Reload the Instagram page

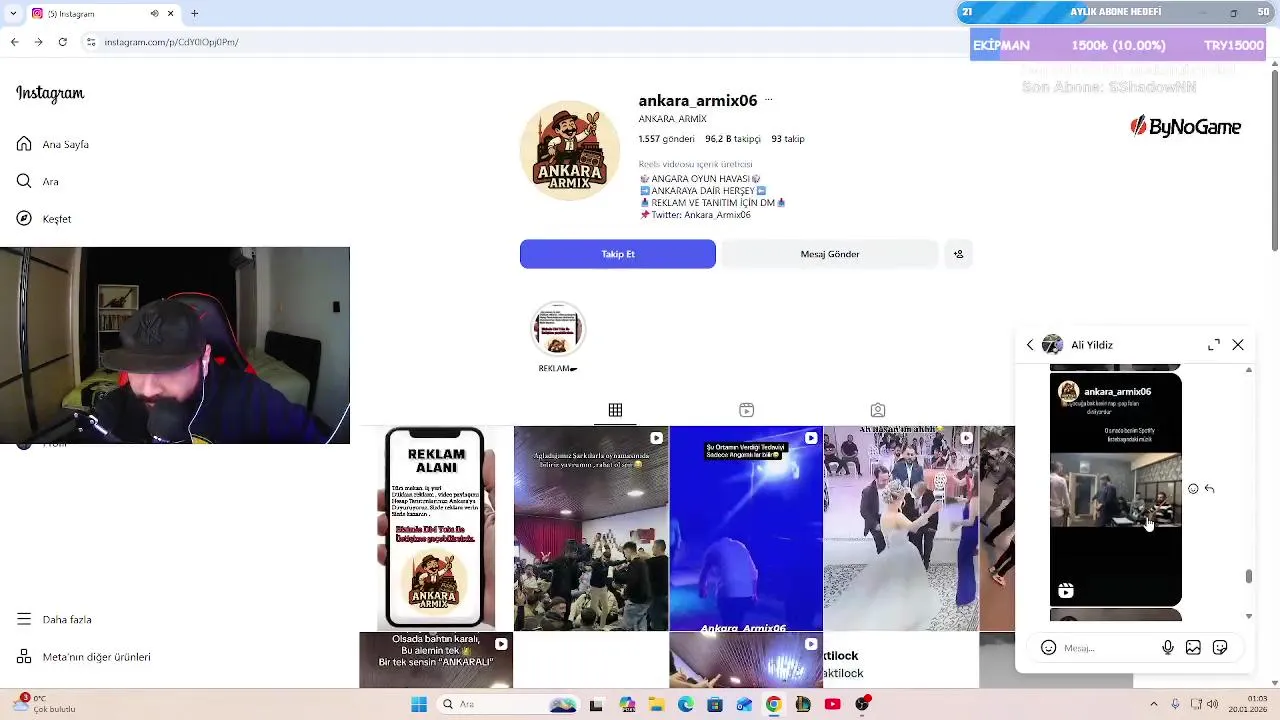point(63,42)
